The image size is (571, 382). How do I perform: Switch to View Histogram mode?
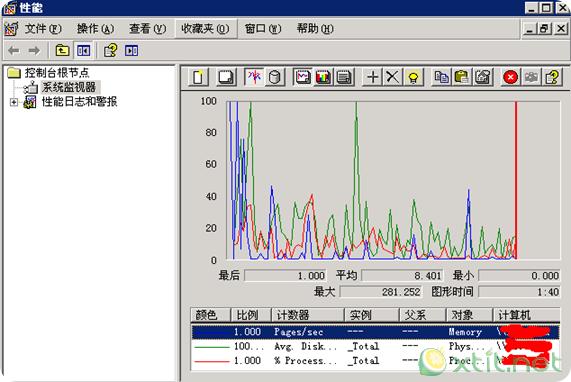tap(323, 77)
